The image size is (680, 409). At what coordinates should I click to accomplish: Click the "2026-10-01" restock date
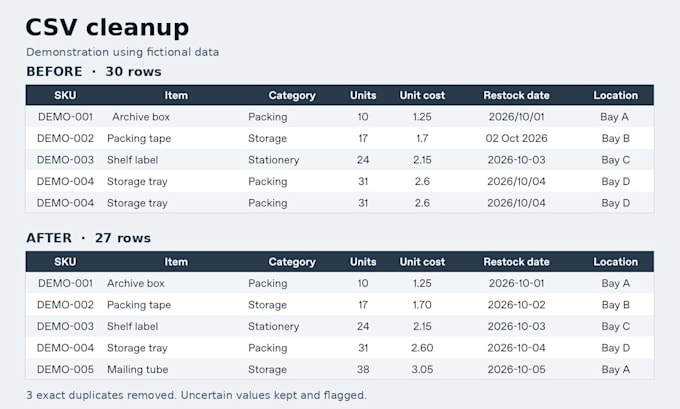click(x=517, y=283)
